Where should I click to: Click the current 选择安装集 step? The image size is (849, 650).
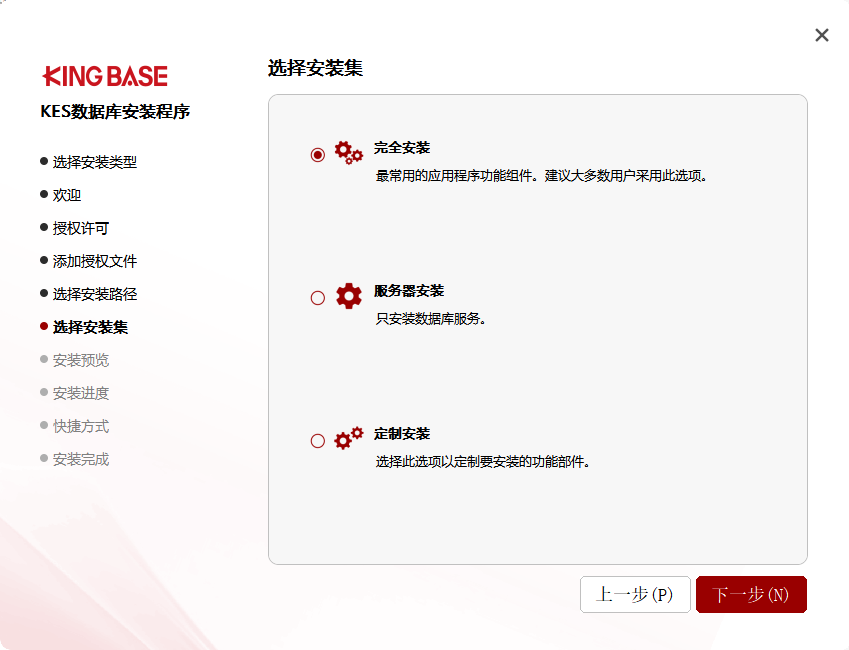click(x=90, y=327)
